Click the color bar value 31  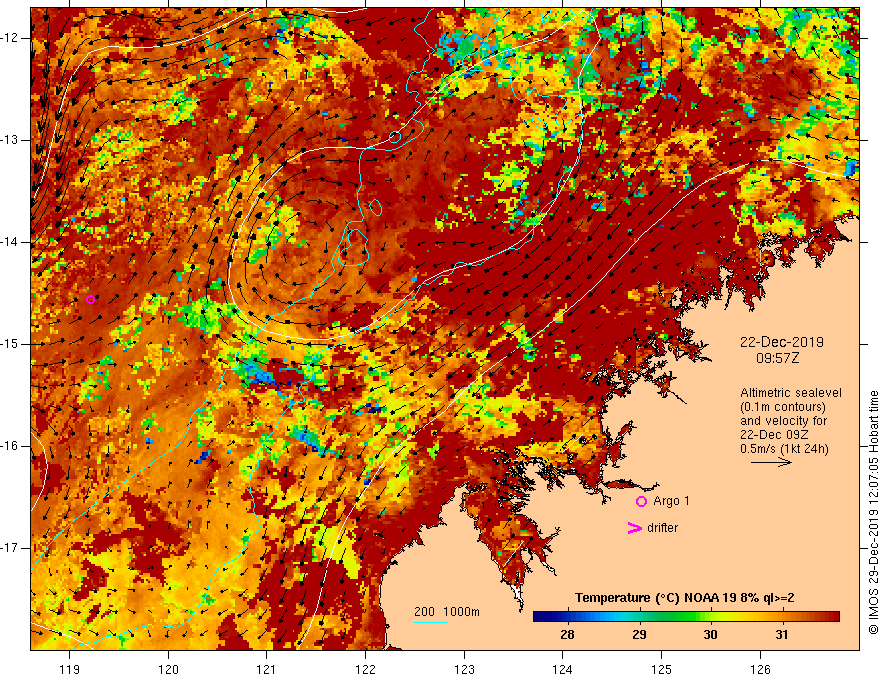782,635
